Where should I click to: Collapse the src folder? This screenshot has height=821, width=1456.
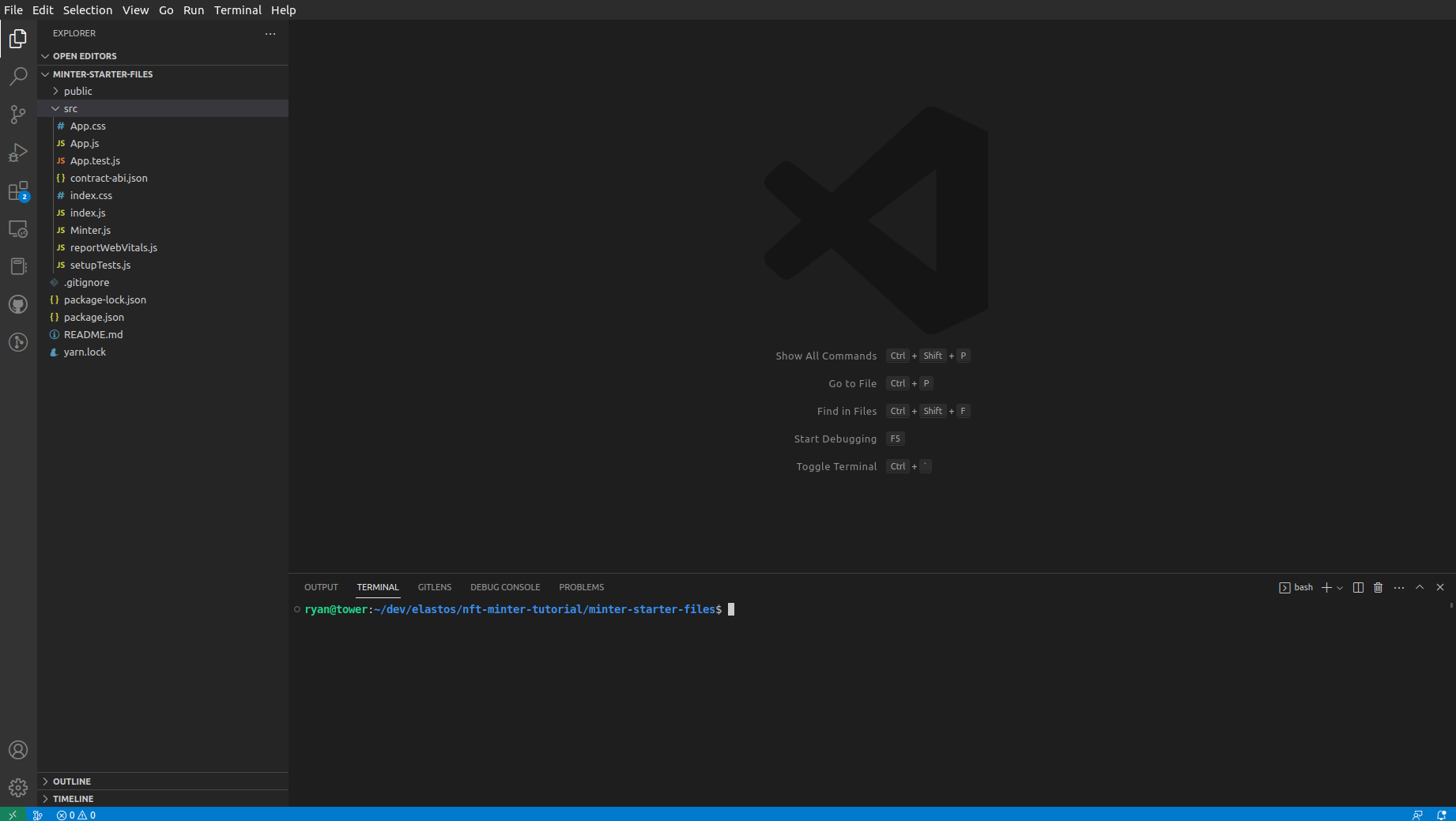coord(70,108)
